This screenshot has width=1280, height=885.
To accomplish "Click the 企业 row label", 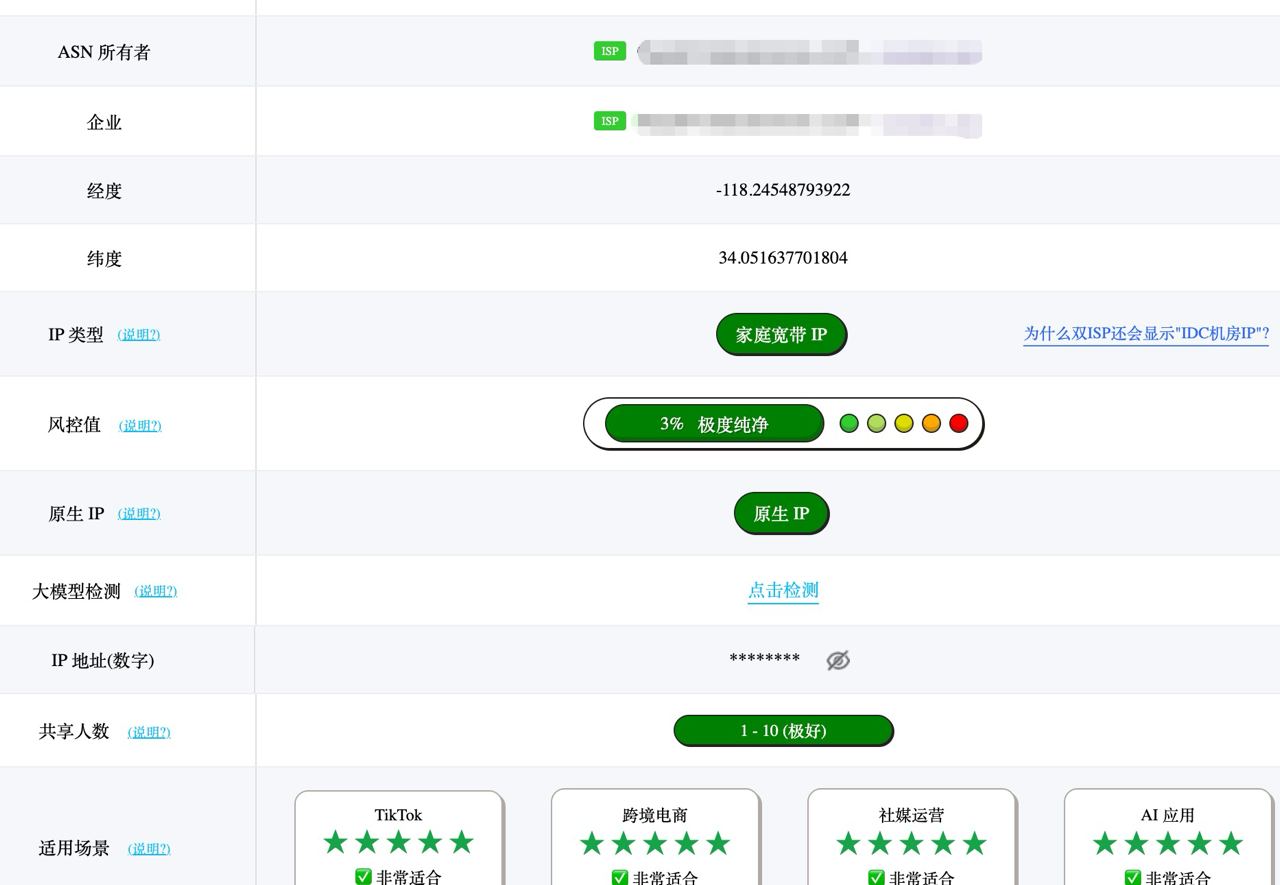I will coord(104,122).
